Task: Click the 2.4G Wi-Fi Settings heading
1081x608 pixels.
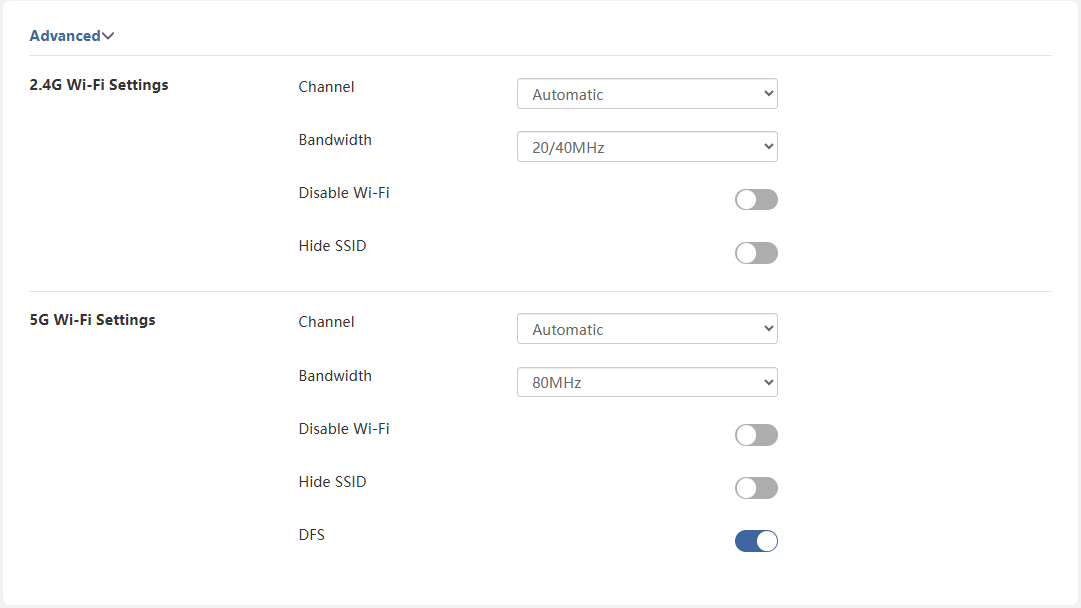Action: 99,85
